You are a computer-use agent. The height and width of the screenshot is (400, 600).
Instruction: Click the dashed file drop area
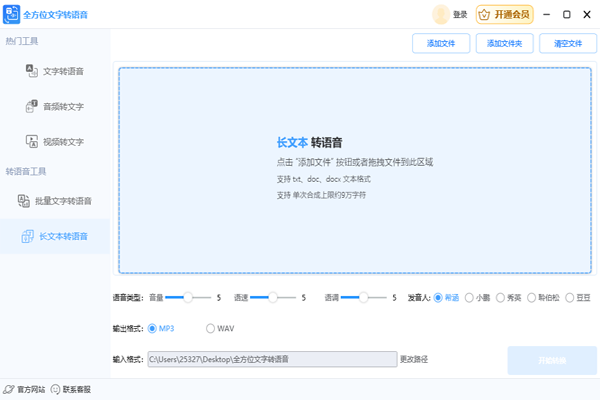click(355, 171)
